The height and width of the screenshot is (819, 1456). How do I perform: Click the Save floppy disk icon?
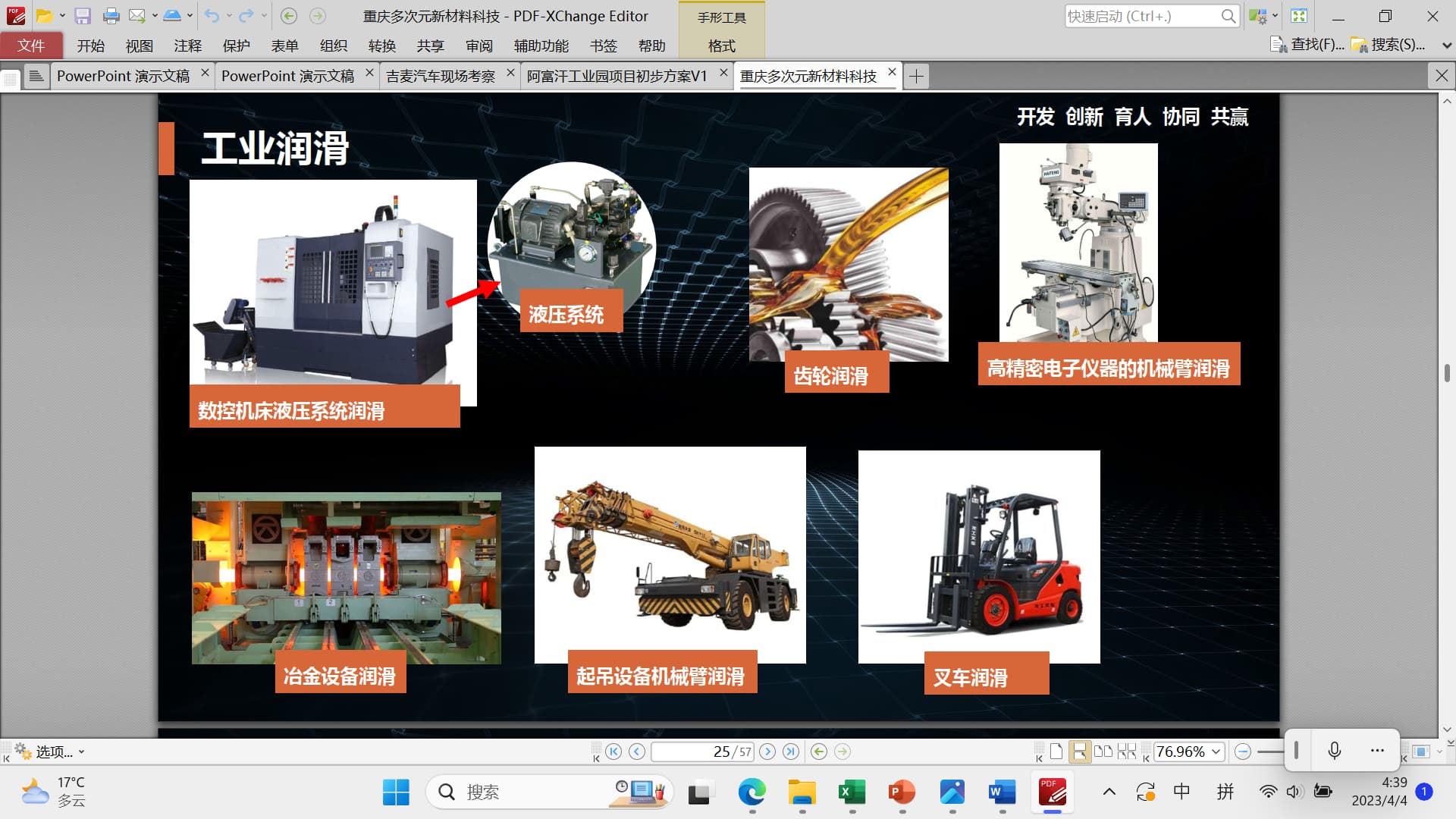(83, 16)
